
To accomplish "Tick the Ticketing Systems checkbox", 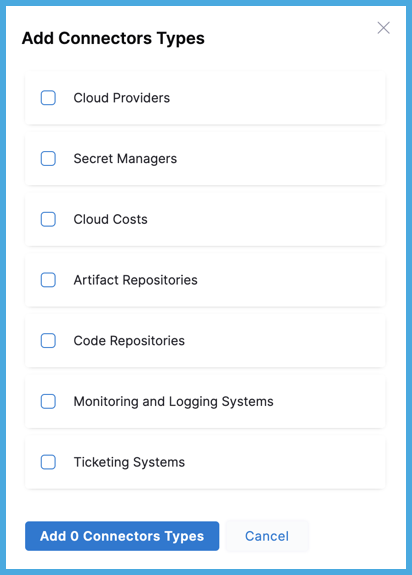I will coord(48,462).
